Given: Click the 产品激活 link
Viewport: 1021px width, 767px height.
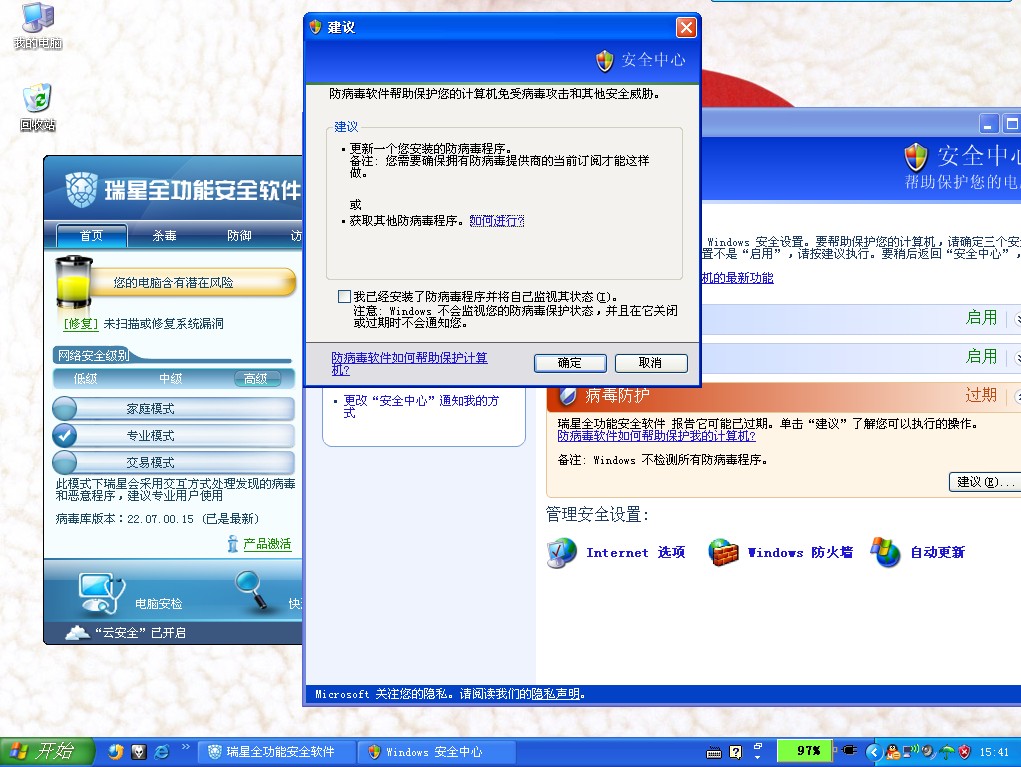Looking at the screenshot, I should [267, 544].
